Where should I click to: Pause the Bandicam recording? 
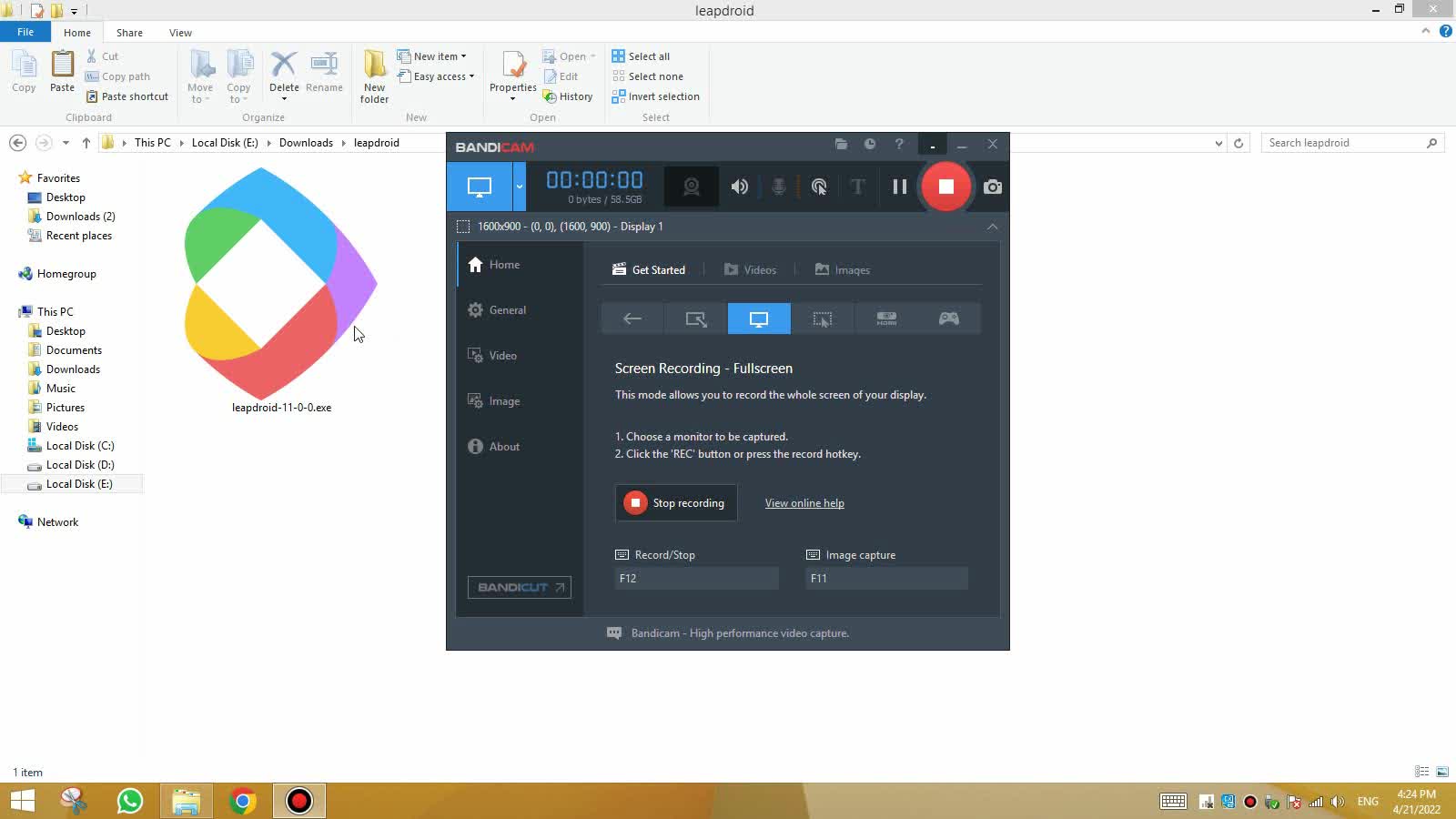click(x=900, y=187)
